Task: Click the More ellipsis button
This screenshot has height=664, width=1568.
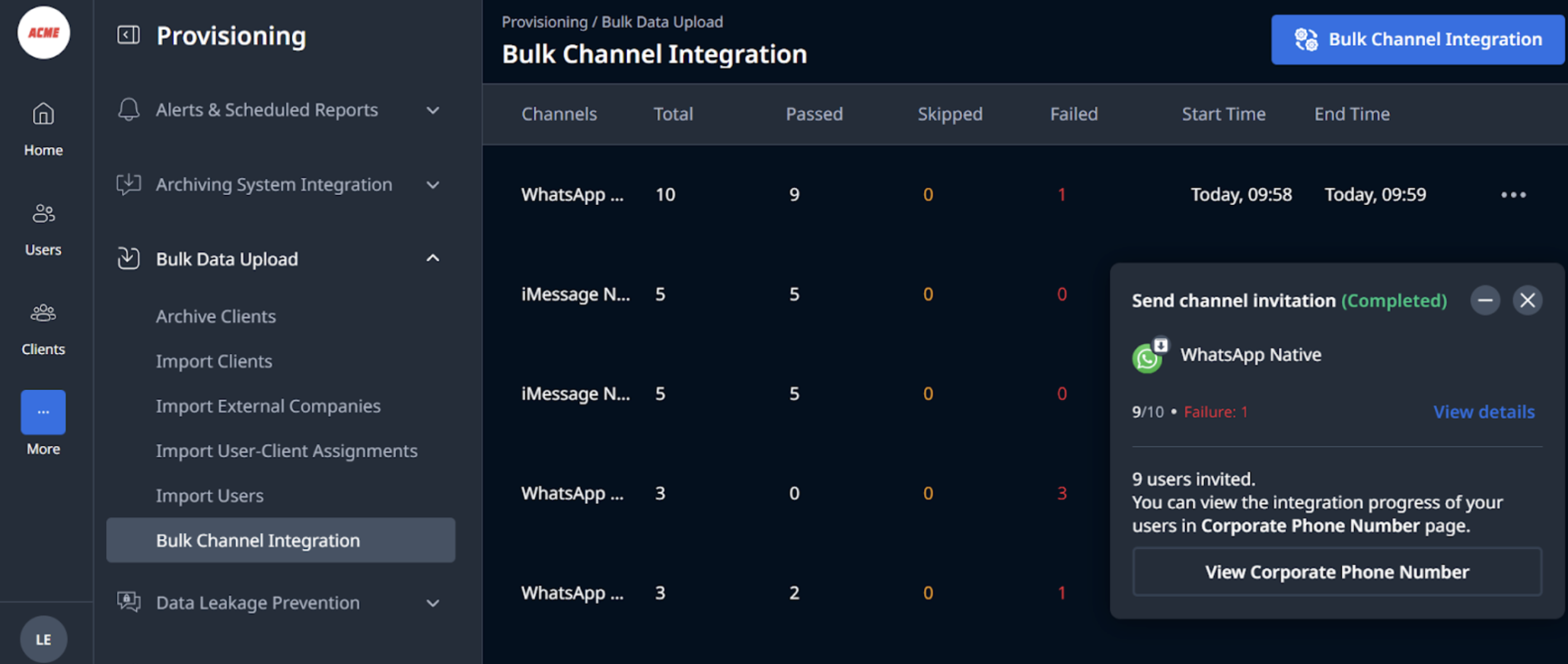Action: (x=43, y=412)
